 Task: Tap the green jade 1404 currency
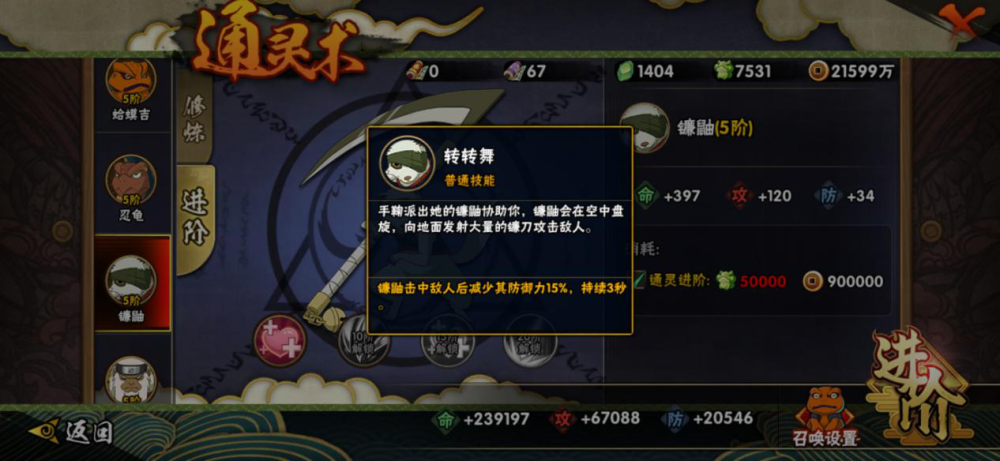(645, 71)
